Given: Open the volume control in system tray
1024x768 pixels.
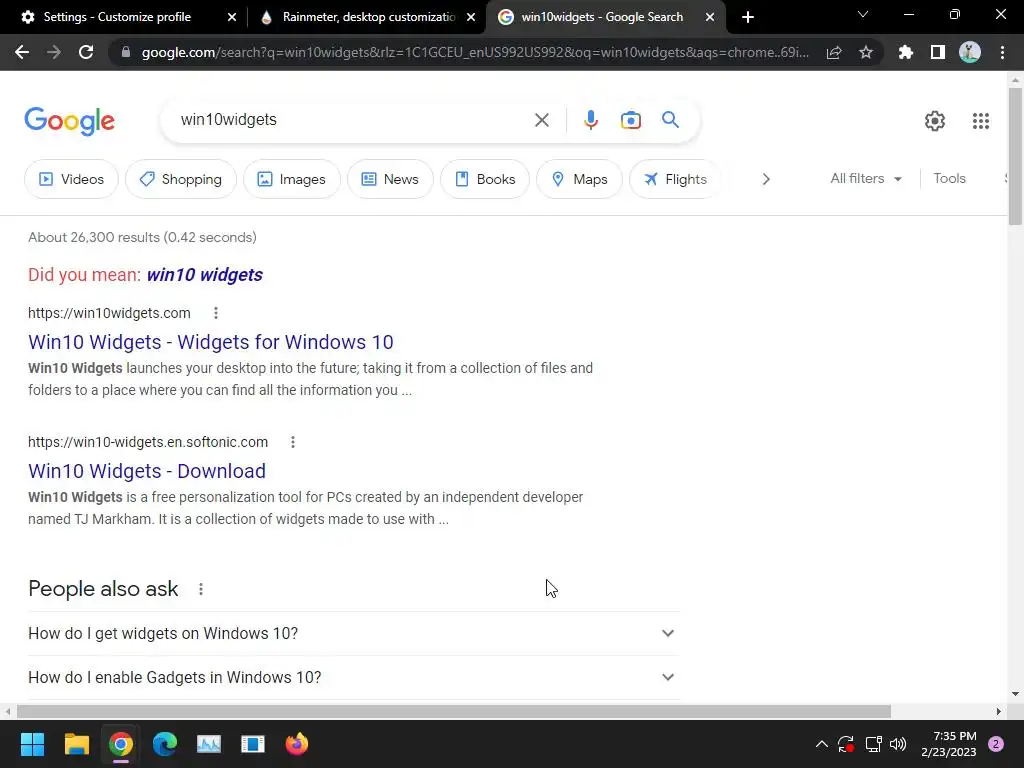Looking at the screenshot, I should pyautogui.click(x=898, y=744).
